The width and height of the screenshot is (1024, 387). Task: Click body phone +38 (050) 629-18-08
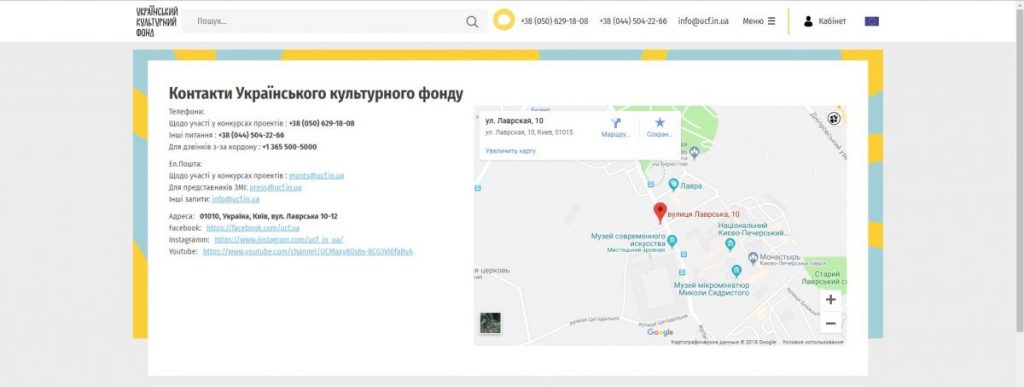click(321, 123)
